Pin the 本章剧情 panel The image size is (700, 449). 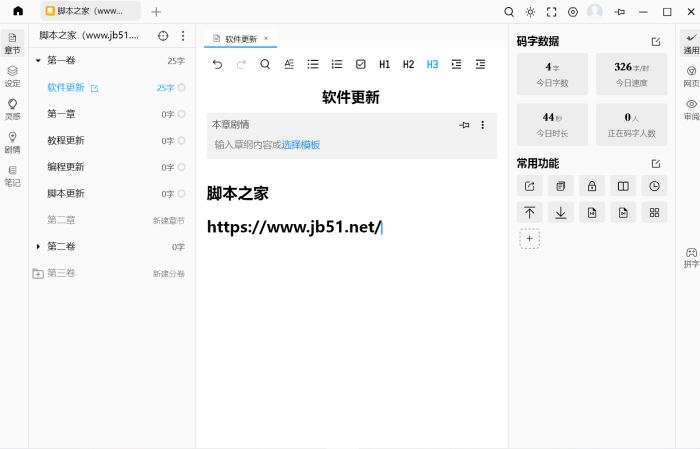464,125
